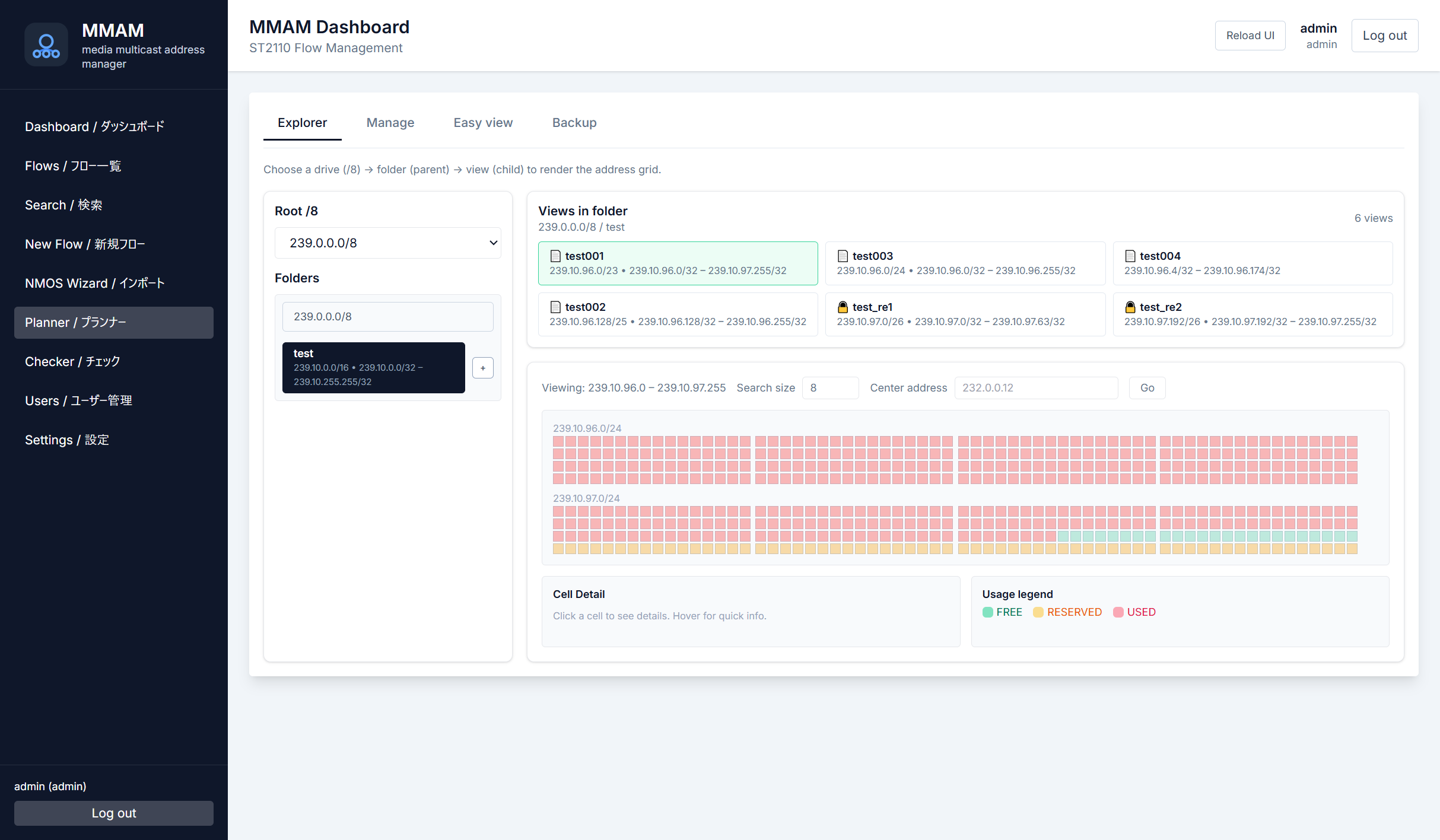1440x840 pixels.
Task: Switch to the Backup tab
Action: tap(574, 122)
